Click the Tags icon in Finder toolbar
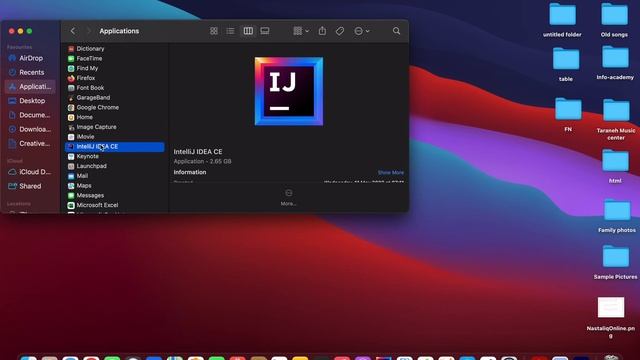 [x=340, y=31]
